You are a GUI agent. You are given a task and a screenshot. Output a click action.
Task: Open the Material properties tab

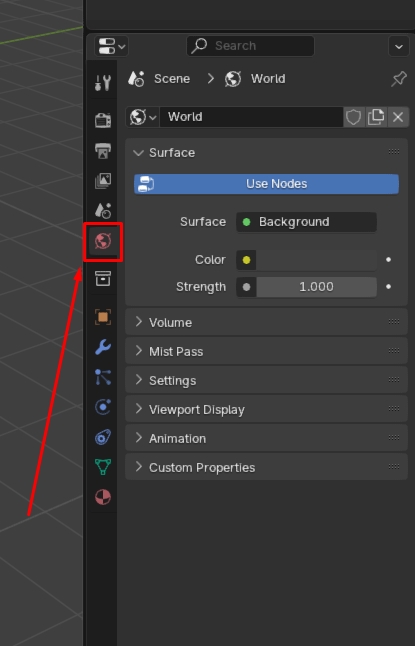tap(103, 497)
